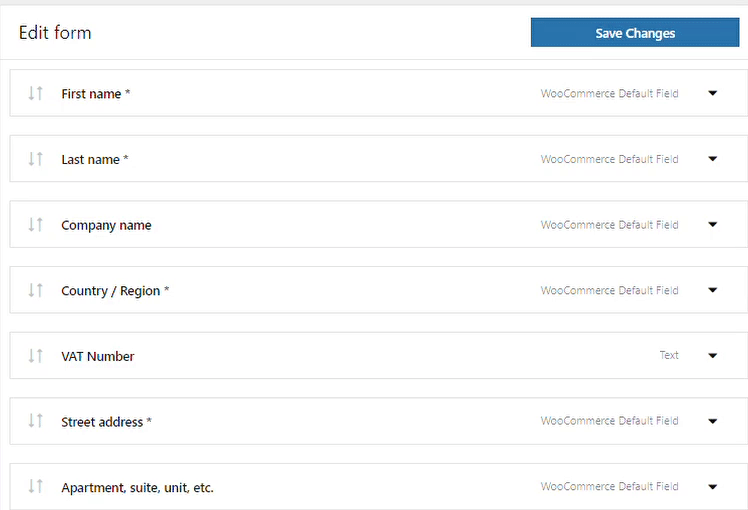This screenshot has width=748, height=510.
Task: Click the Company name field title
Action: click(106, 225)
